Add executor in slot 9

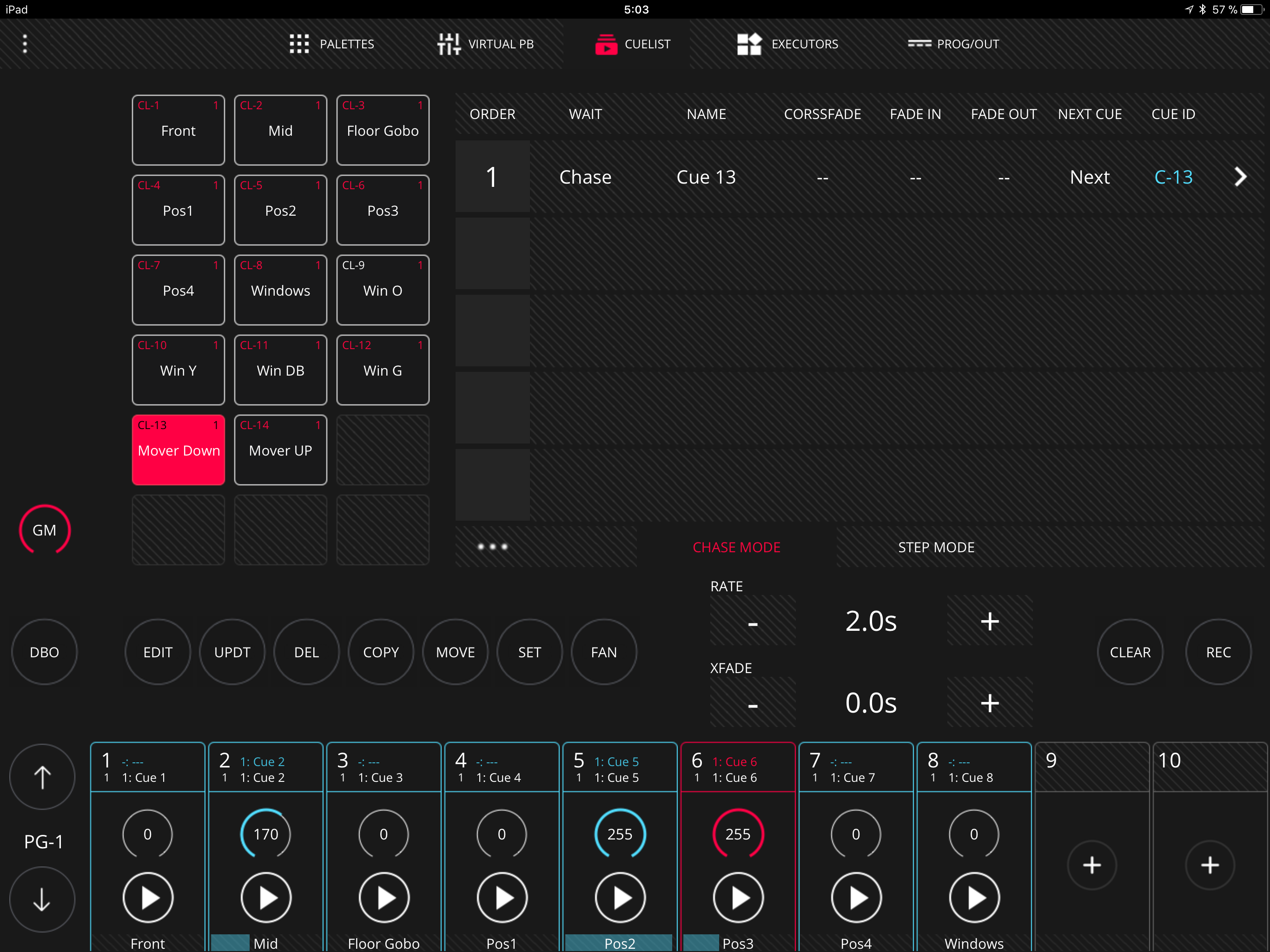(x=1091, y=865)
